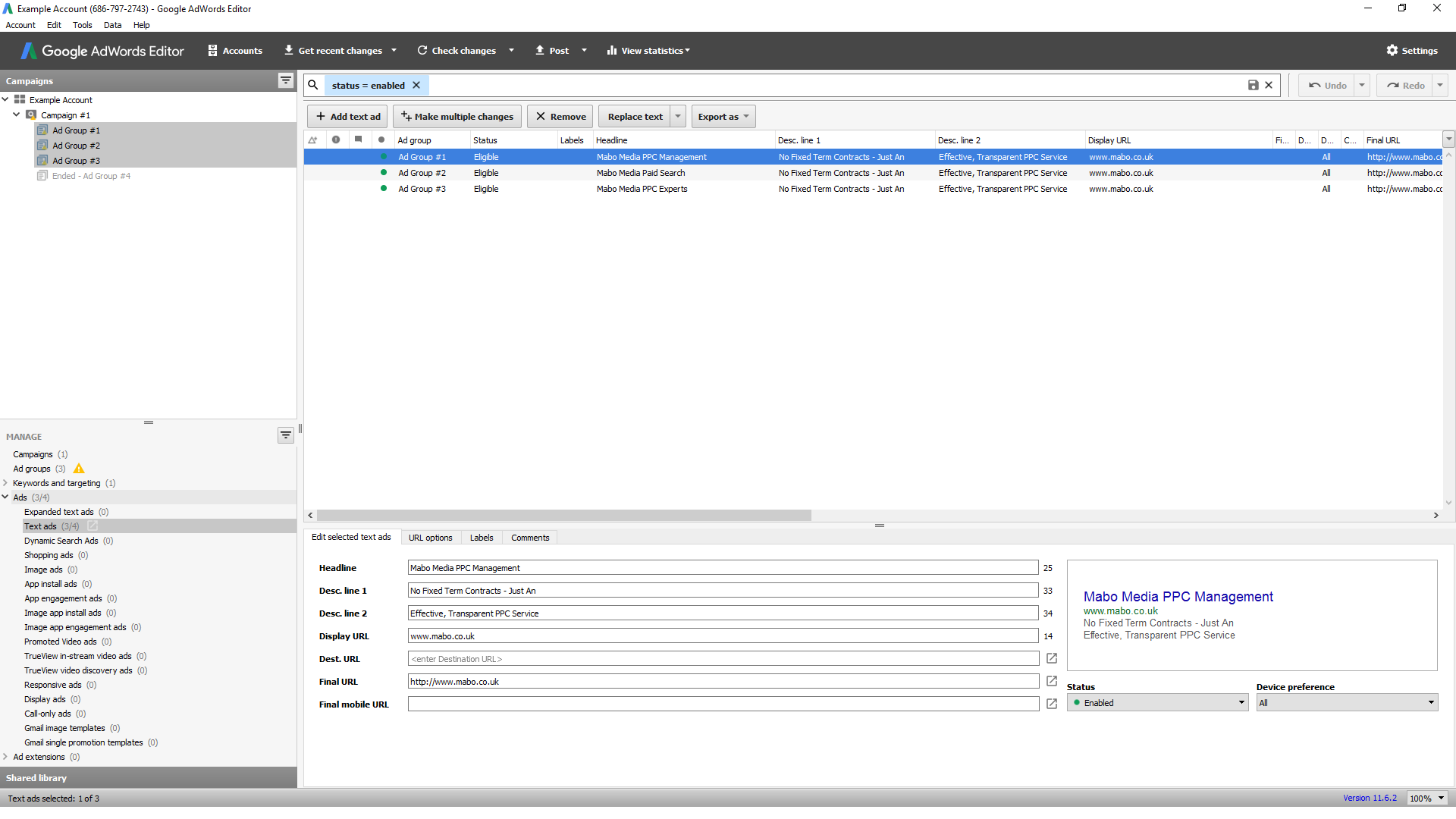Click the Undo button
This screenshot has width=1456, height=819.
pos(1327,85)
